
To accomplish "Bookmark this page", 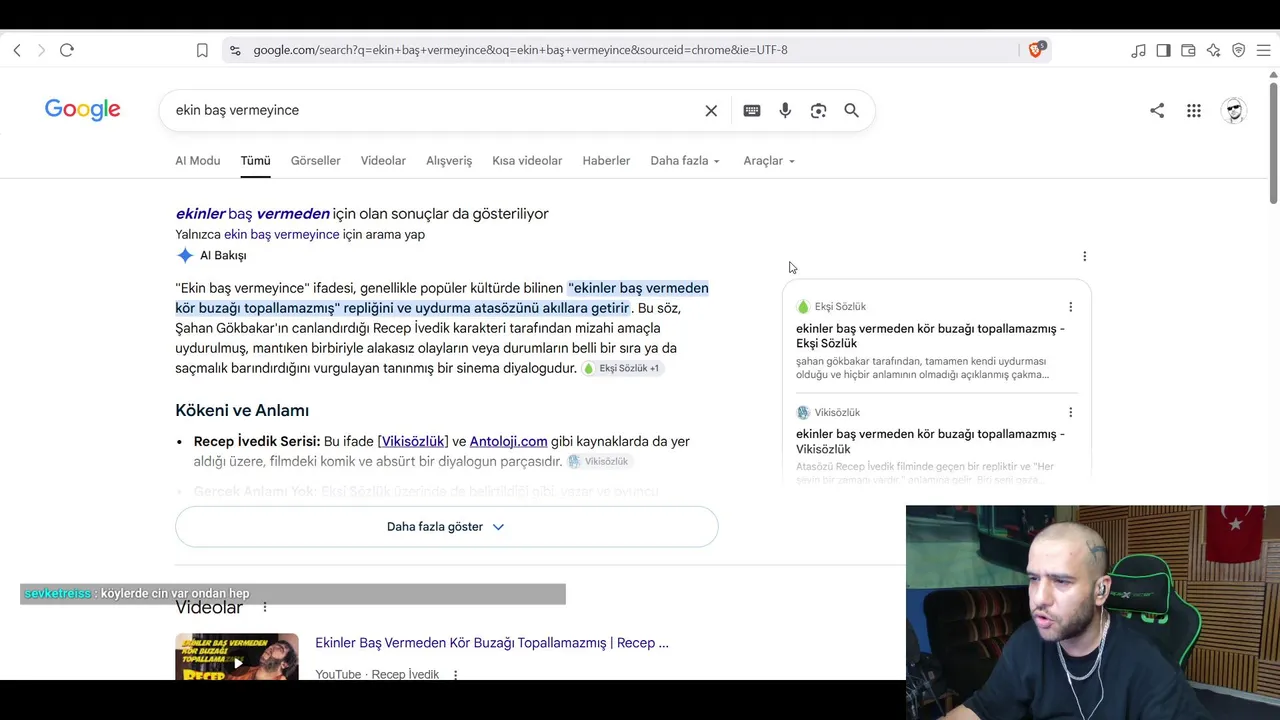I will pos(202,50).
